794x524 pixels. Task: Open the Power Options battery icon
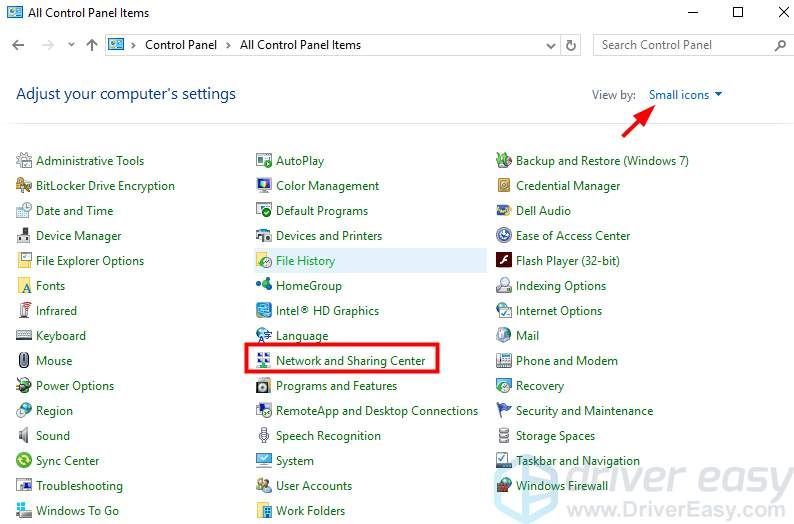coord(24,385)
